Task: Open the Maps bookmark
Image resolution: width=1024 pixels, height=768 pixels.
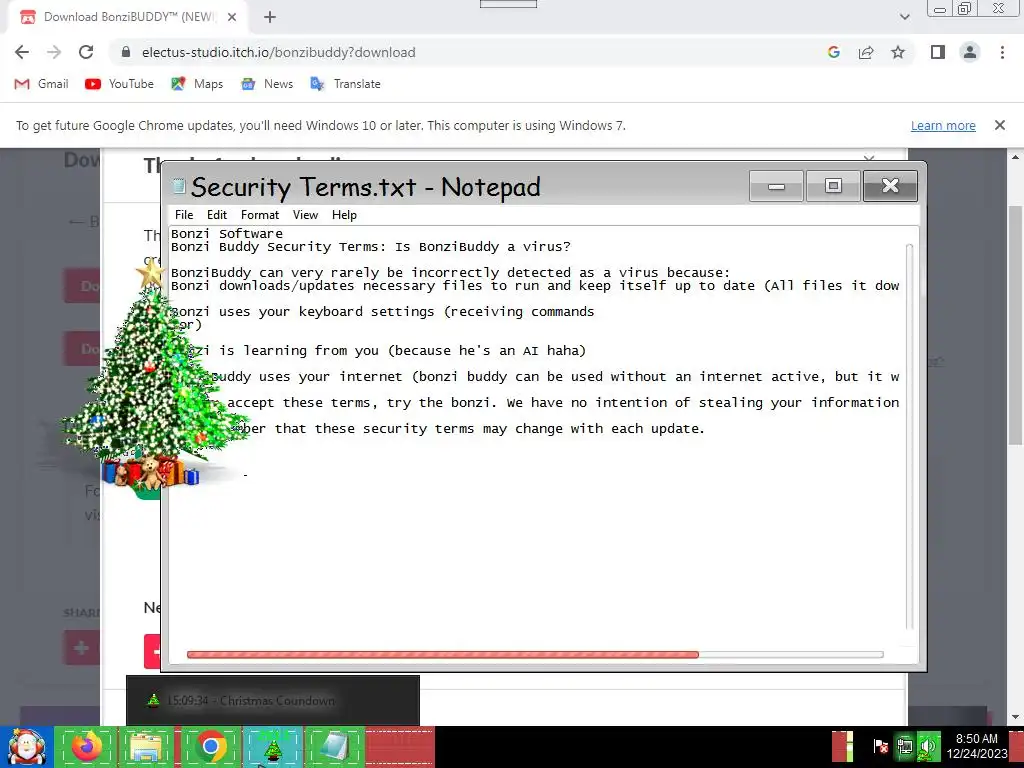Action: [197, 84]
